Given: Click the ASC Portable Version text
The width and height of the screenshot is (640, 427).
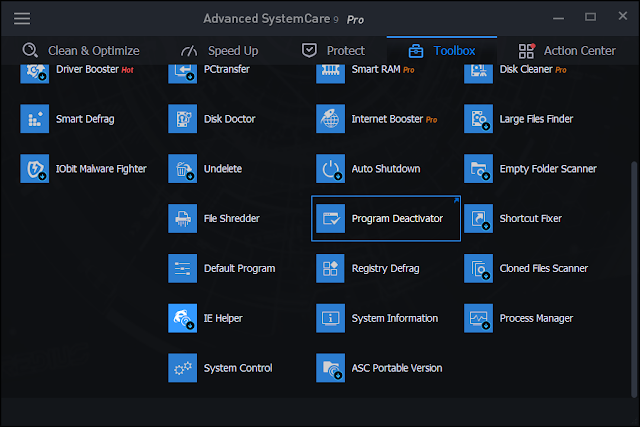Looking at the screenshot, I should click(x=397, y=368).
